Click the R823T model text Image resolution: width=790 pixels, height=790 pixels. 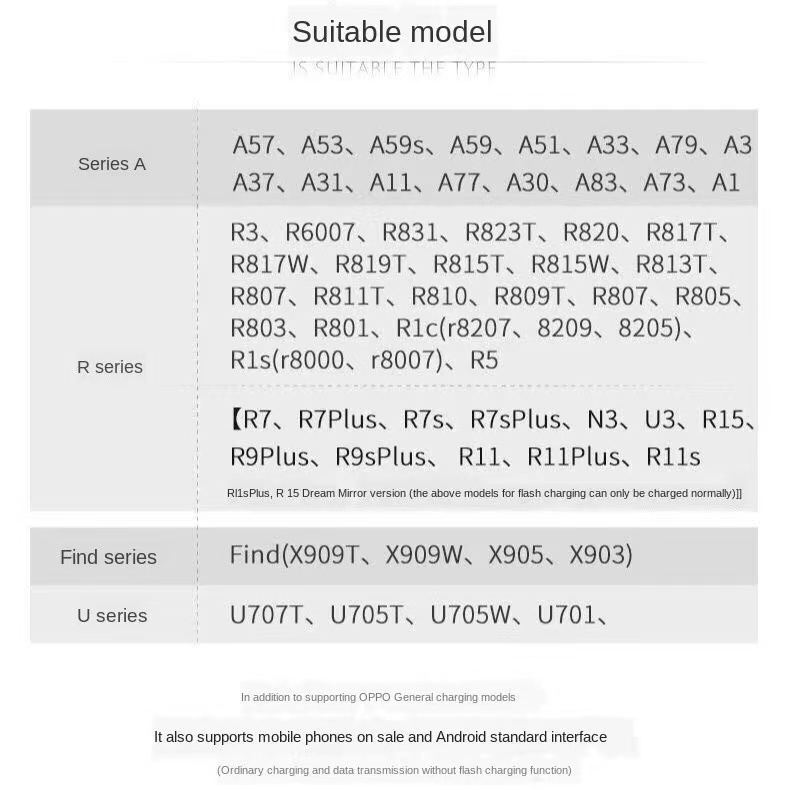tap(501, 233)
